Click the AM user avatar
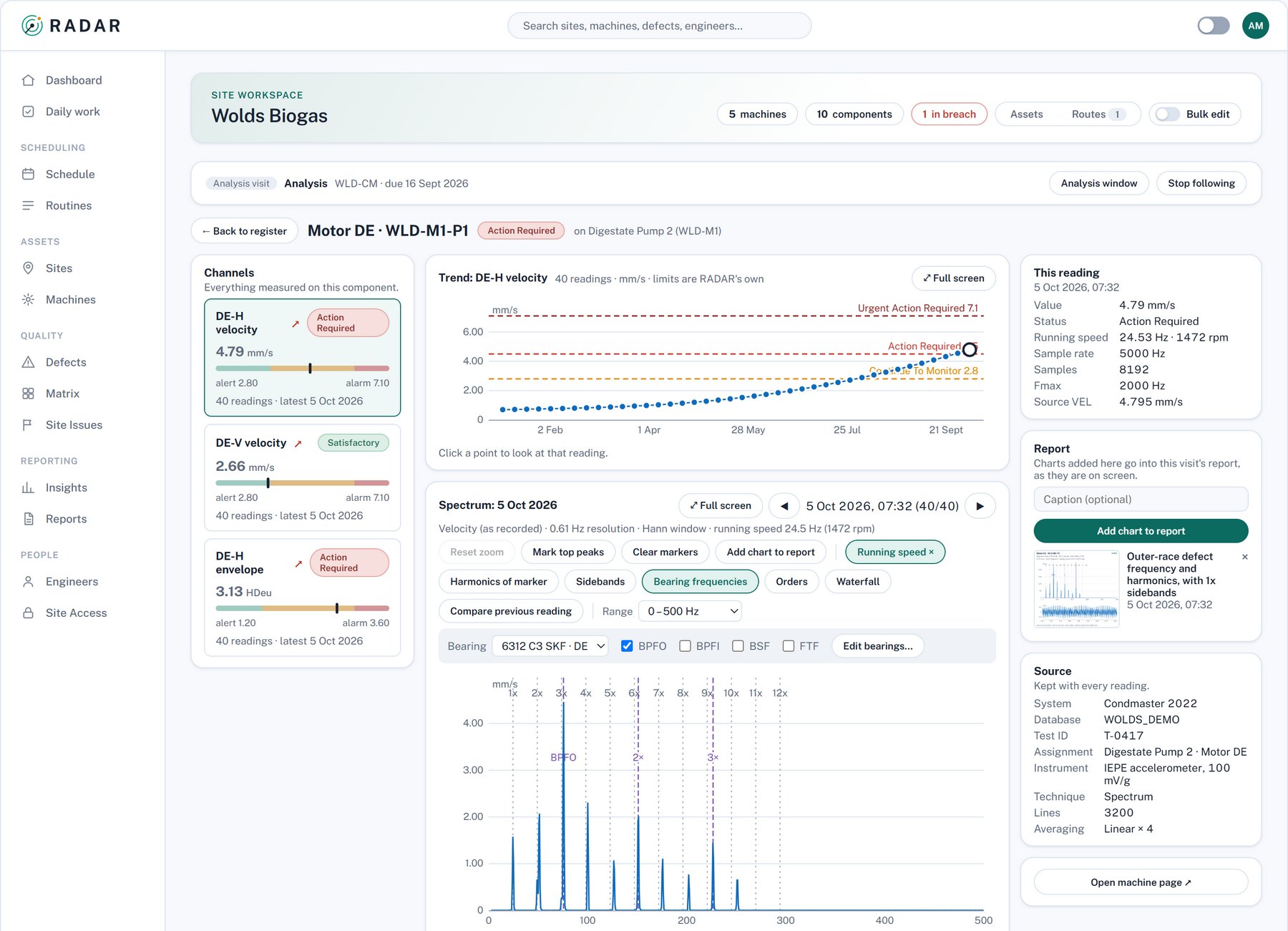 tap(1255, 26)
